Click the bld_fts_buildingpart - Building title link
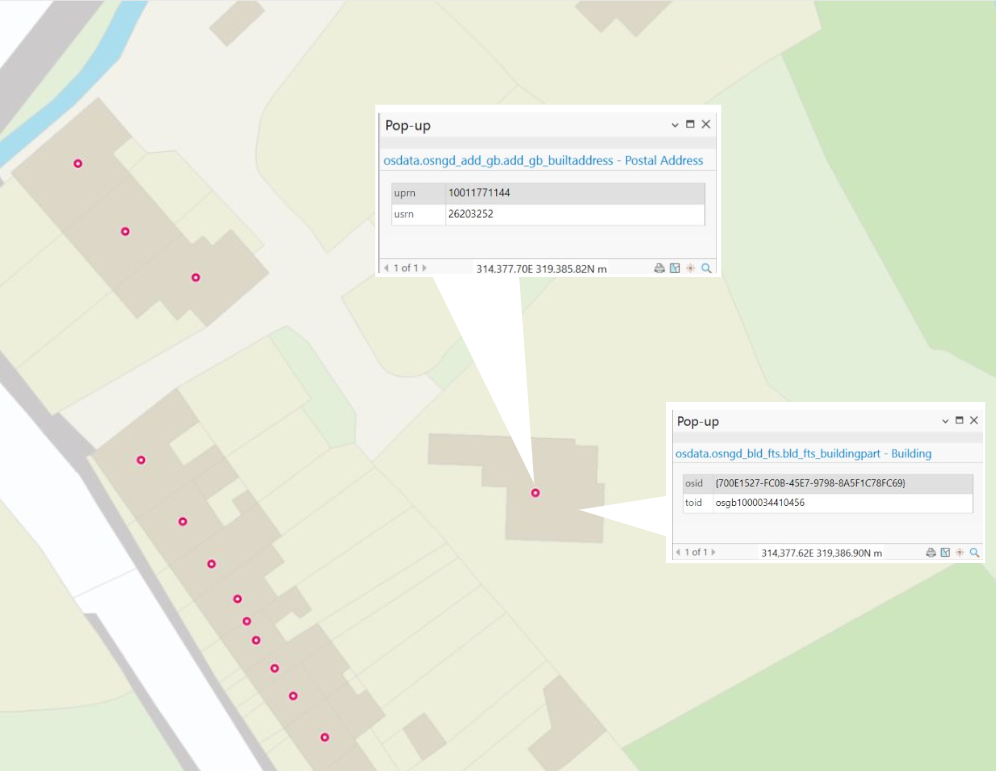This screenshot has width=996, height=771. click(803, 453)
